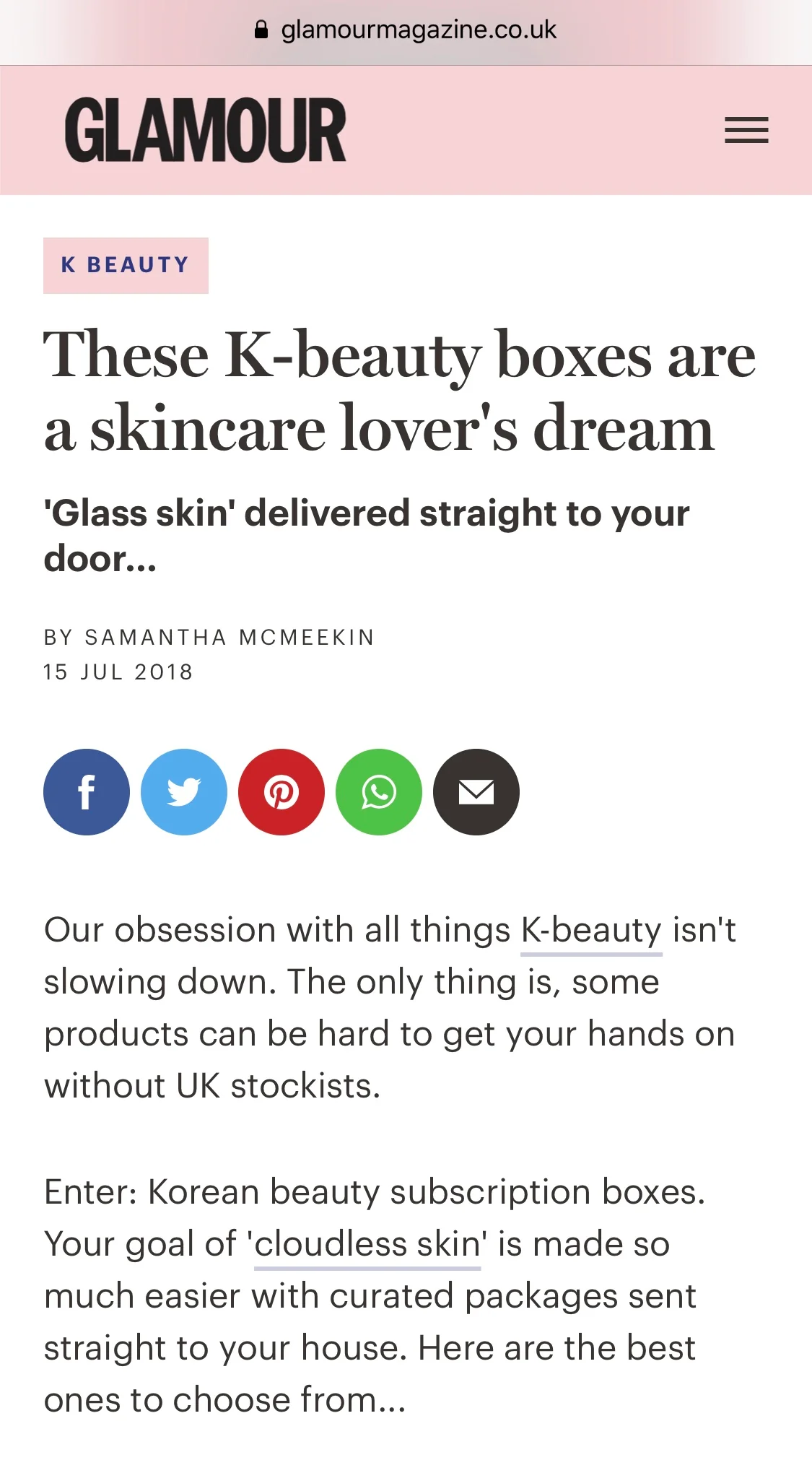
Task: Click the paragraph beginning 'Our obsession'
Action: pyautogui.click(x=390, y=1008)
